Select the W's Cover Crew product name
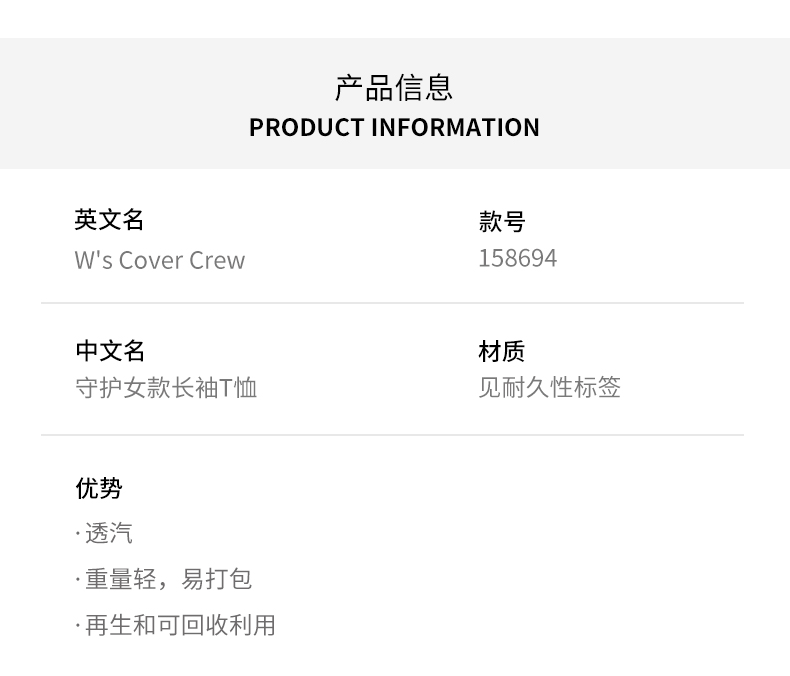 pos(160,260)
